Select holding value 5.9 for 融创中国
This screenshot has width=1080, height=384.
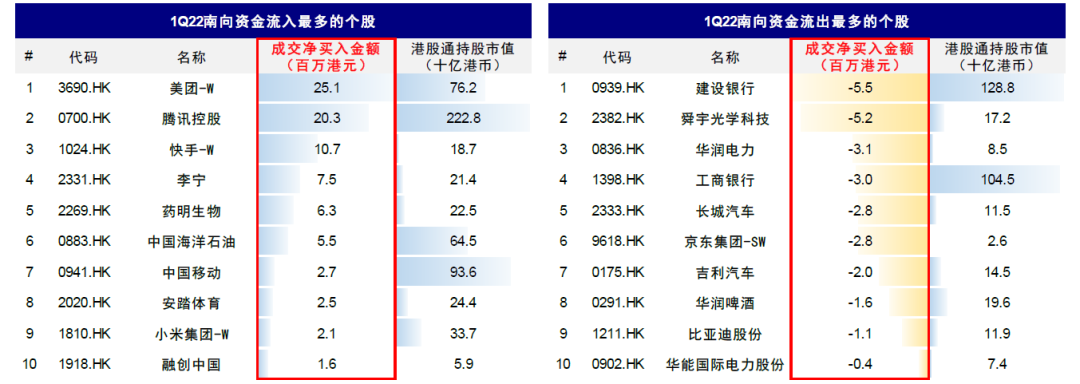tap(463, 365)
